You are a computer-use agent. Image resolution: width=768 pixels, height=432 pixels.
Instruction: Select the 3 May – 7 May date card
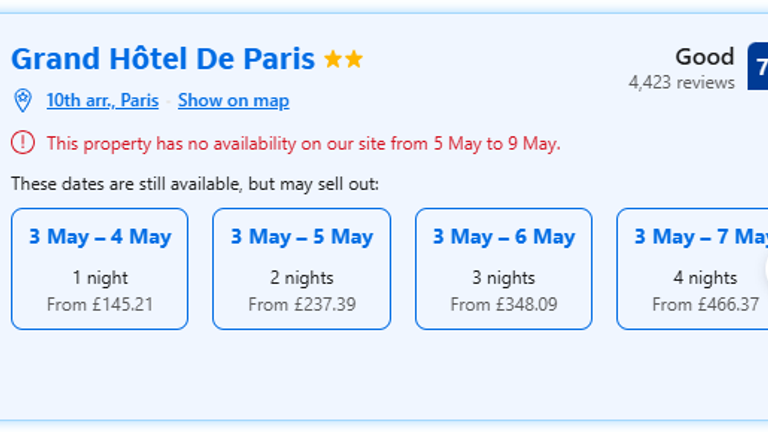point(692,268)
